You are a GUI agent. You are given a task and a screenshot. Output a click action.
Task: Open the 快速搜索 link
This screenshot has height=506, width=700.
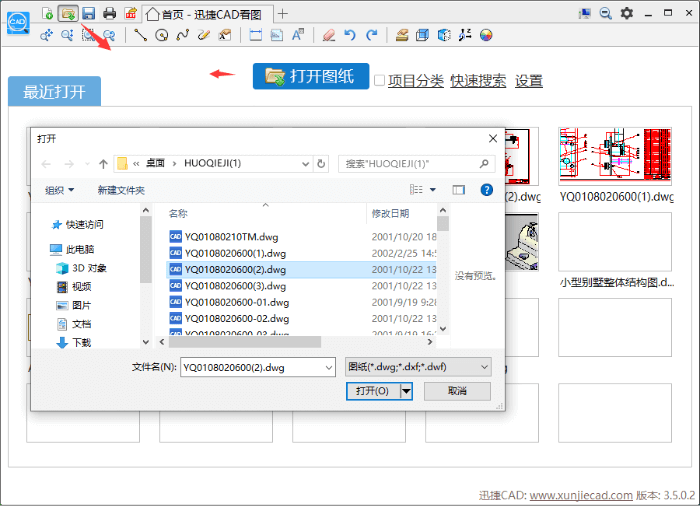[x=478, y=81]
